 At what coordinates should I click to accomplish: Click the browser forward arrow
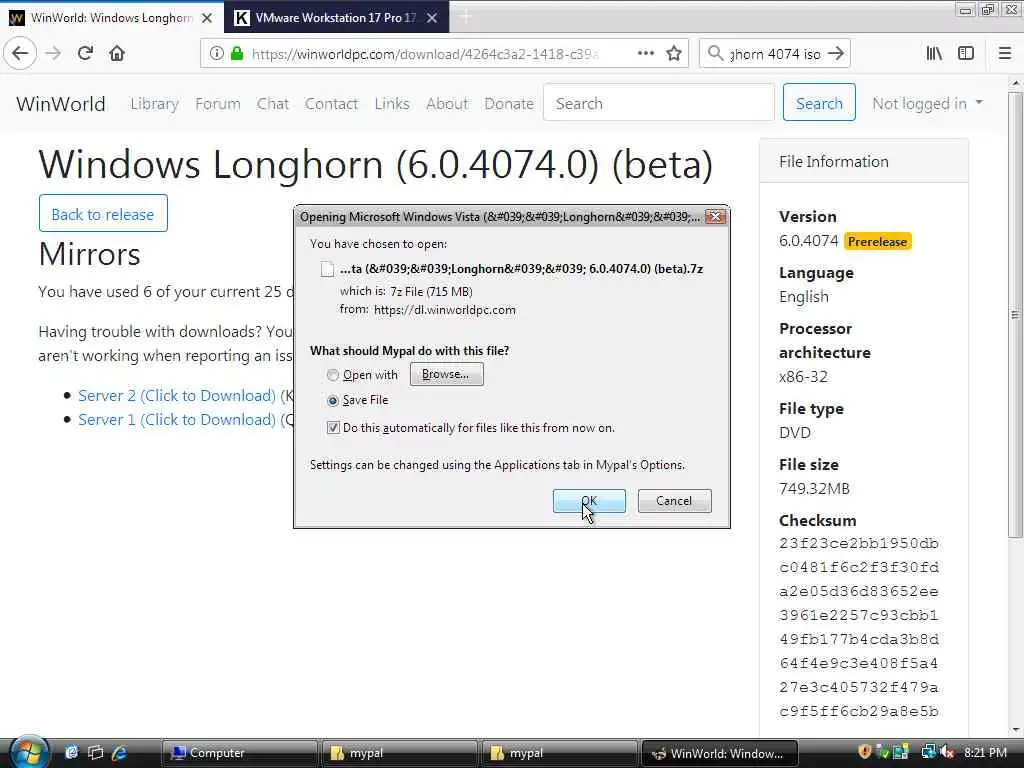pos(53,54)
